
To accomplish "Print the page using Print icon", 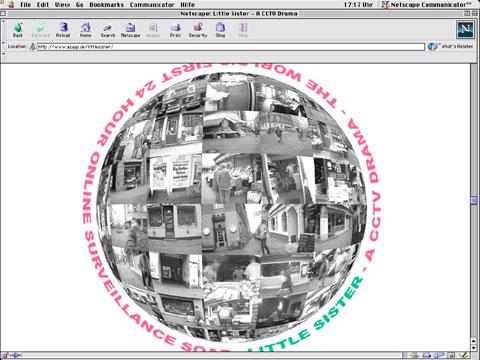I will click(175, 30).
